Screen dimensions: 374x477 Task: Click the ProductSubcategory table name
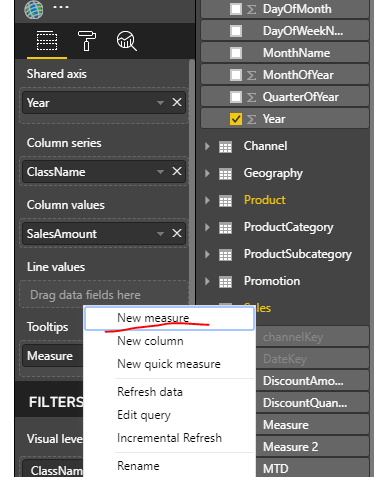point(298,254)
